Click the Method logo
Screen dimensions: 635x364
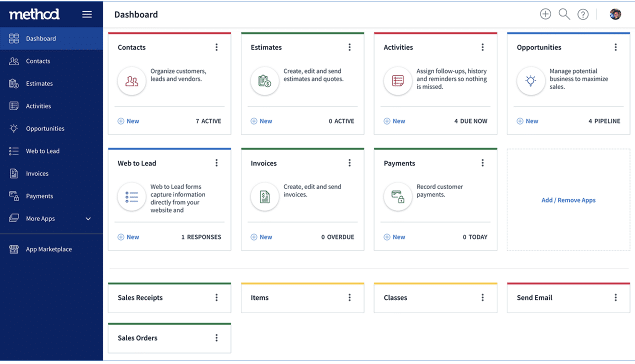(34, 14)
